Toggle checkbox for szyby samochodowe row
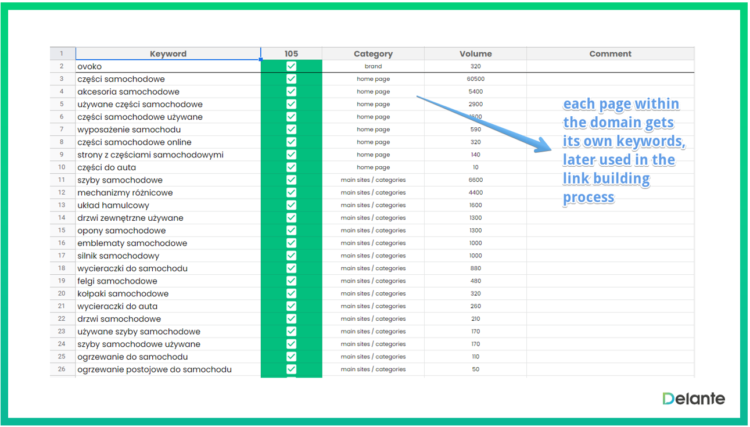Viewport: 750px width, 427px height. pyautogui.click(x=291, y=180)
